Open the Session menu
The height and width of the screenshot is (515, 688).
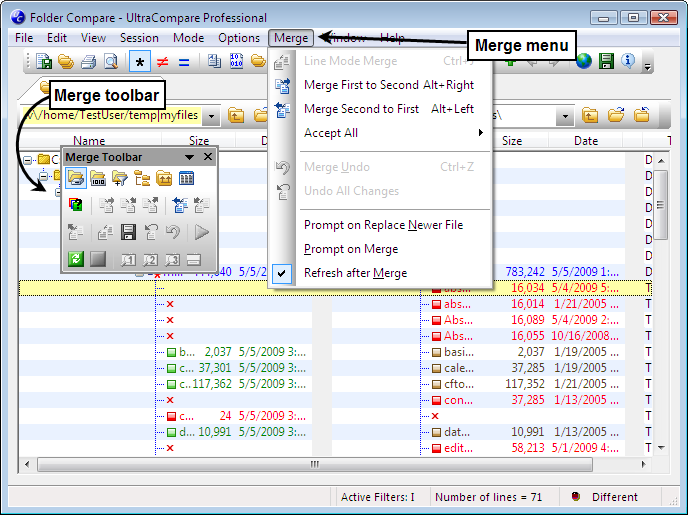pyautogui.click(x=139, y=38)
